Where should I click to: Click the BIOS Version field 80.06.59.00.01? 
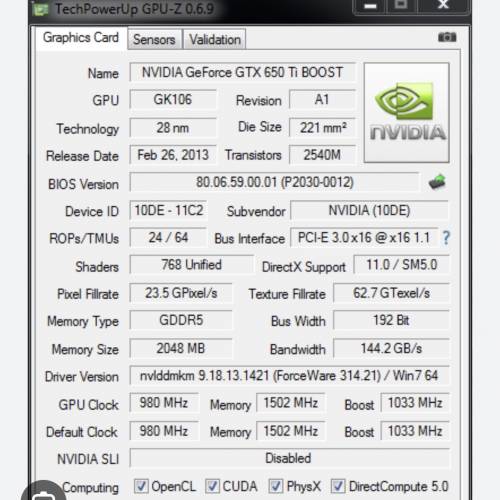(x=274, y=182)
